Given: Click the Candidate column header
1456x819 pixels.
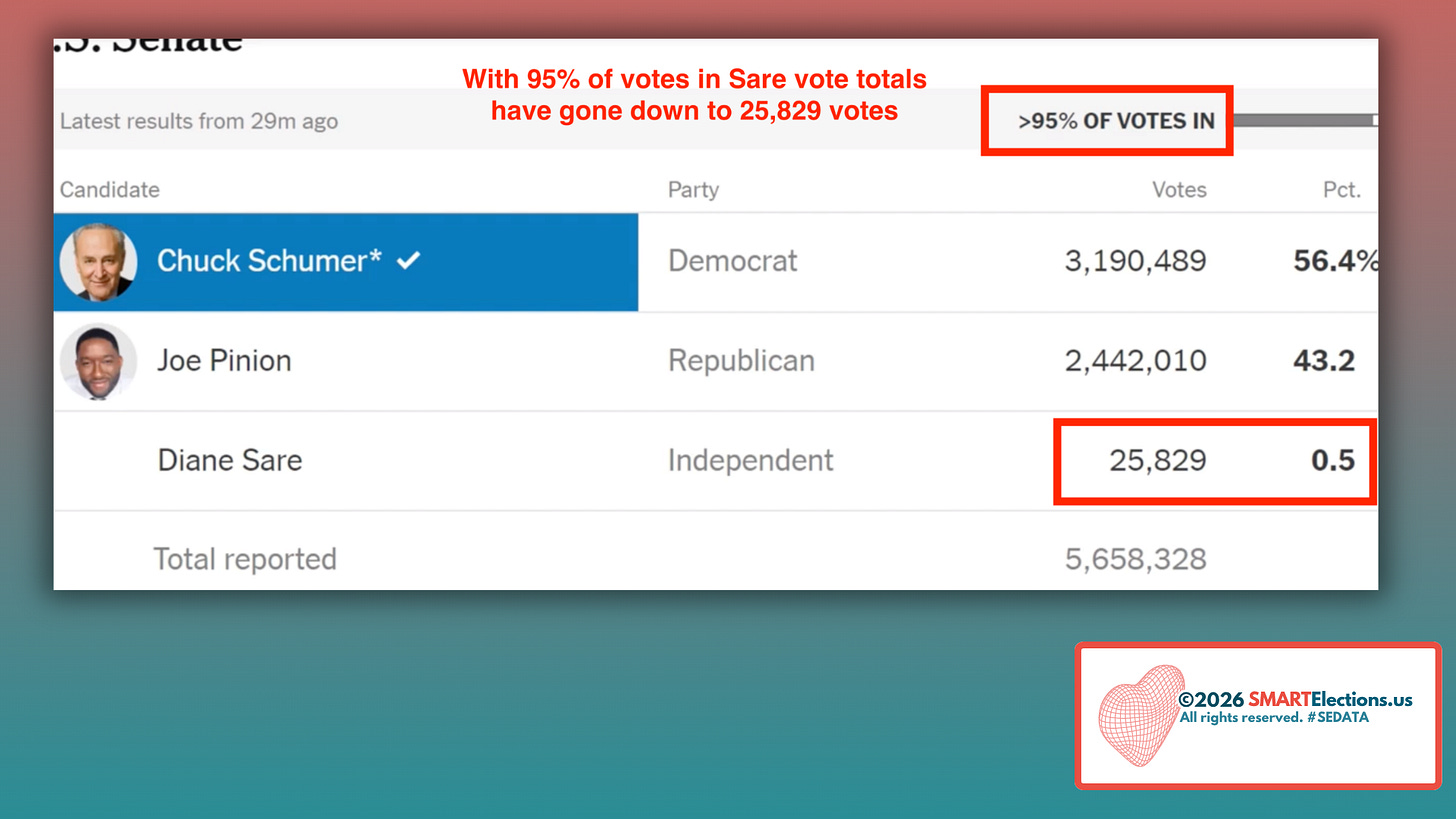Looking at the screenshot, I should tap(110, 190).
